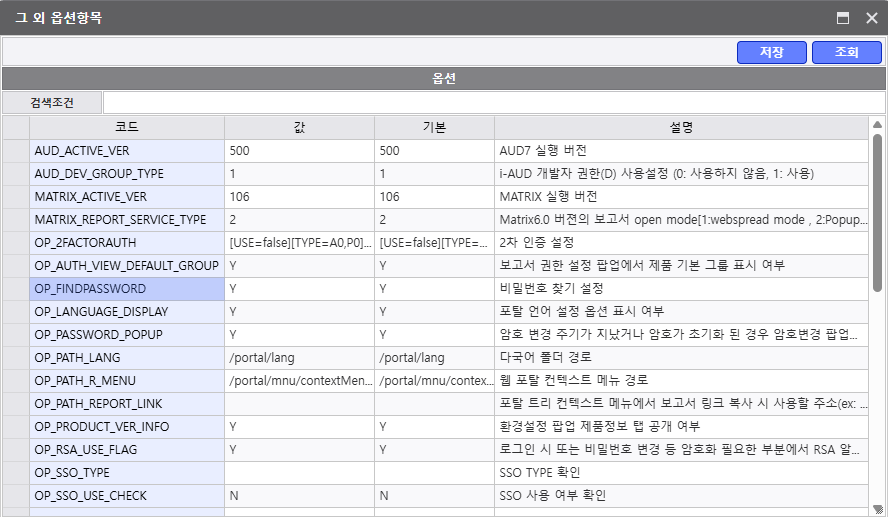
Task: Focus the 검색조건 search input field
Action: pos(493,102)
